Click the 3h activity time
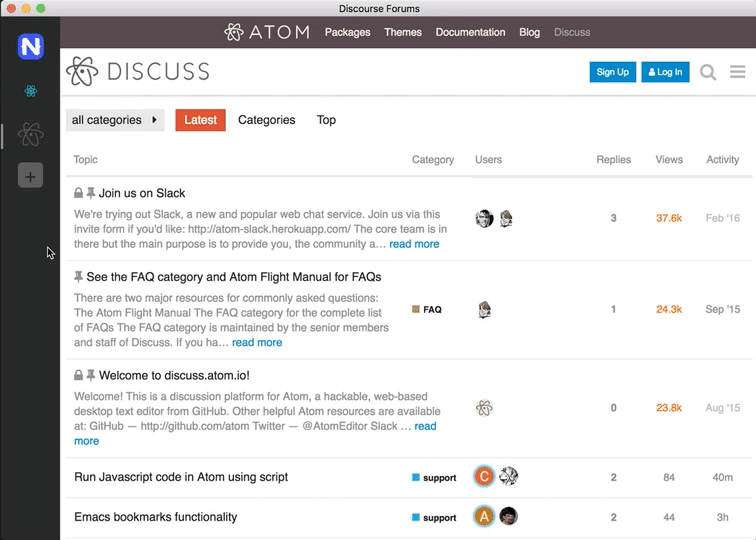This screenshot has height=540, width=756. point(722,517)
